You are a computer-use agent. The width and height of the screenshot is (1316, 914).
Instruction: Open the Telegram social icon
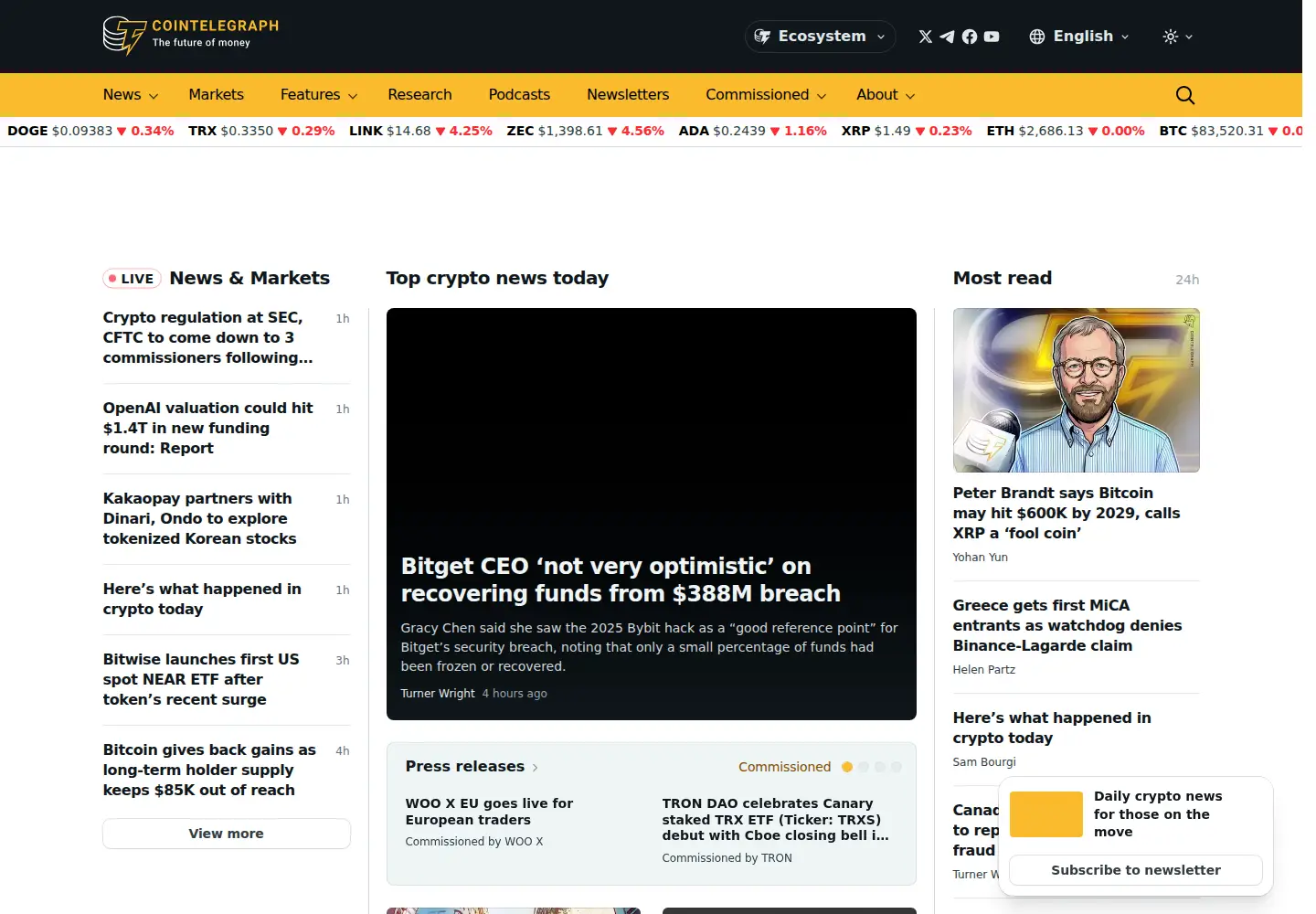point(948,37)
